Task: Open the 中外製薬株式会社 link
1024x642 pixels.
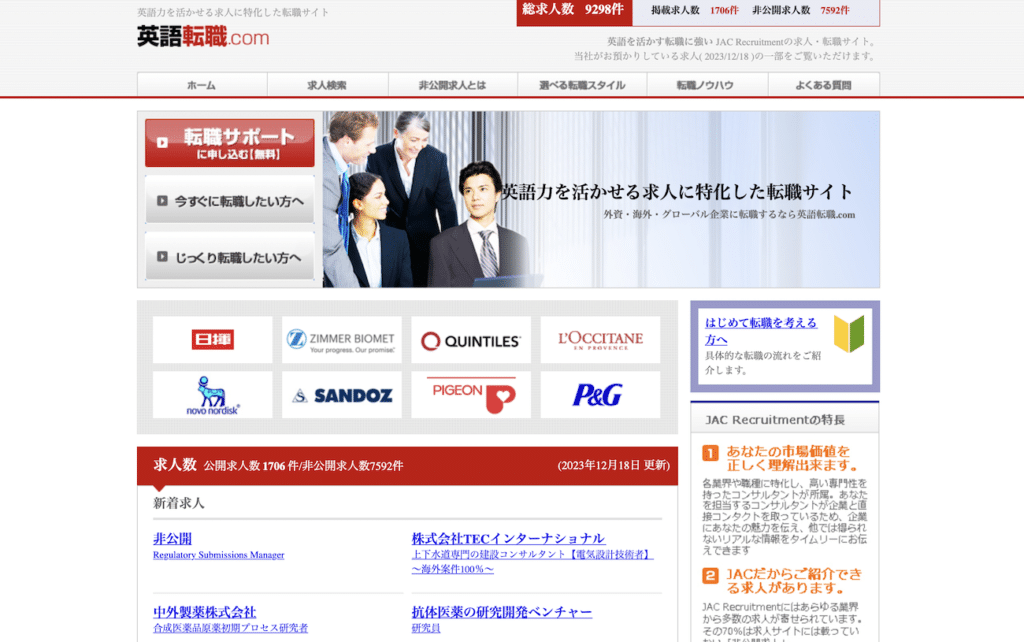Action: click(204, 613)
